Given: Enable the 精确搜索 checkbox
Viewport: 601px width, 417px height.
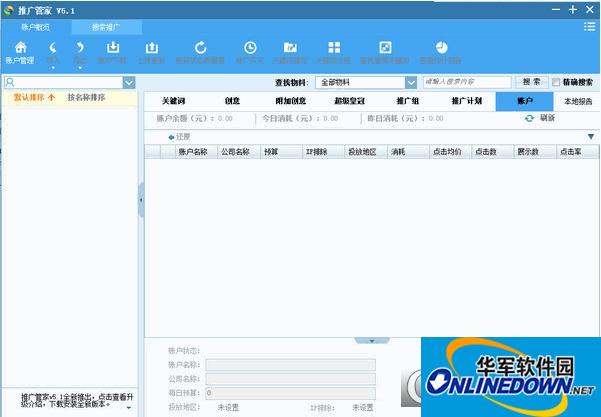Looking at the screenshot, I should coord(557,82).
